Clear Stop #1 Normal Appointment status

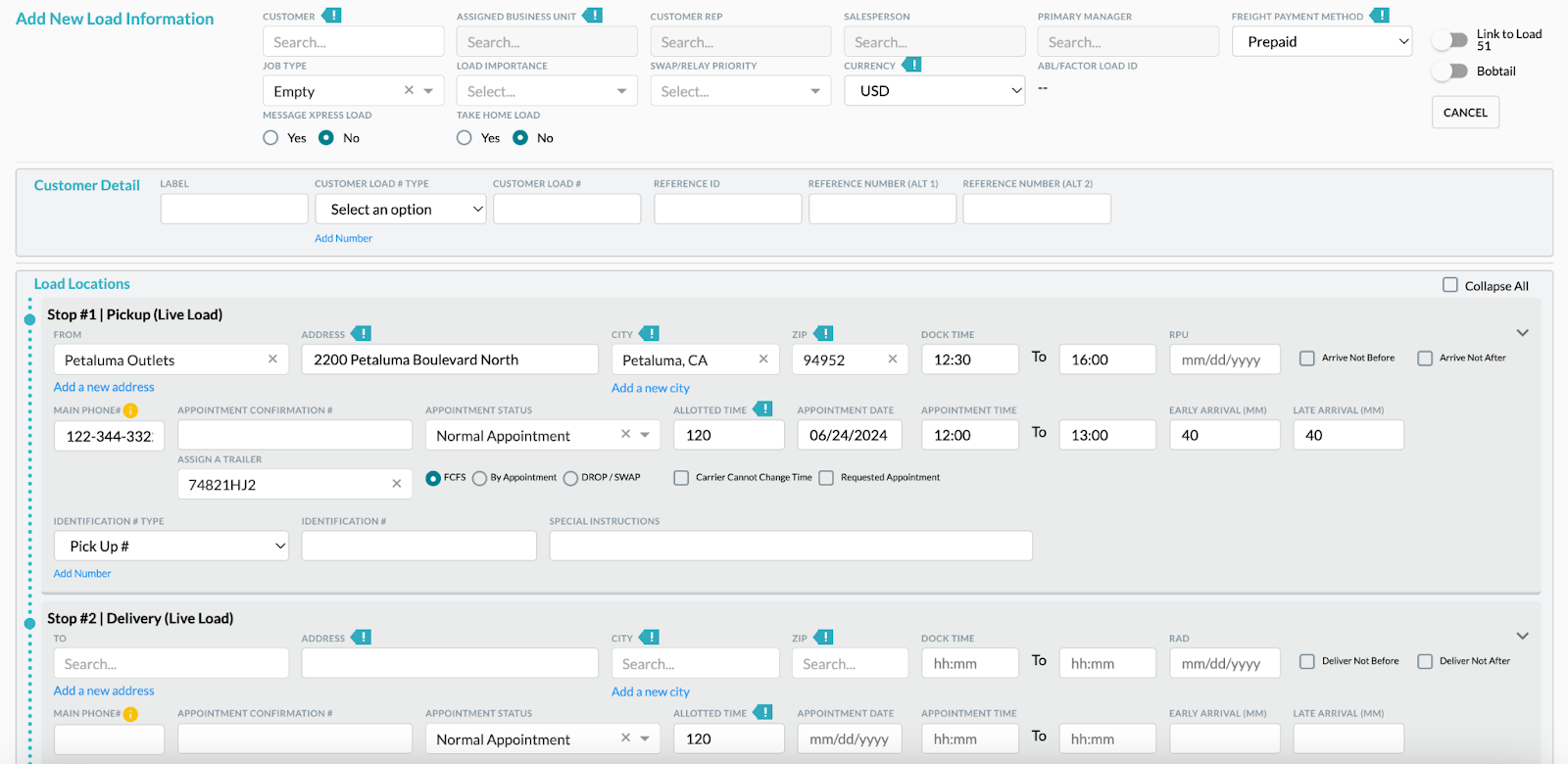tap(625, 434)
